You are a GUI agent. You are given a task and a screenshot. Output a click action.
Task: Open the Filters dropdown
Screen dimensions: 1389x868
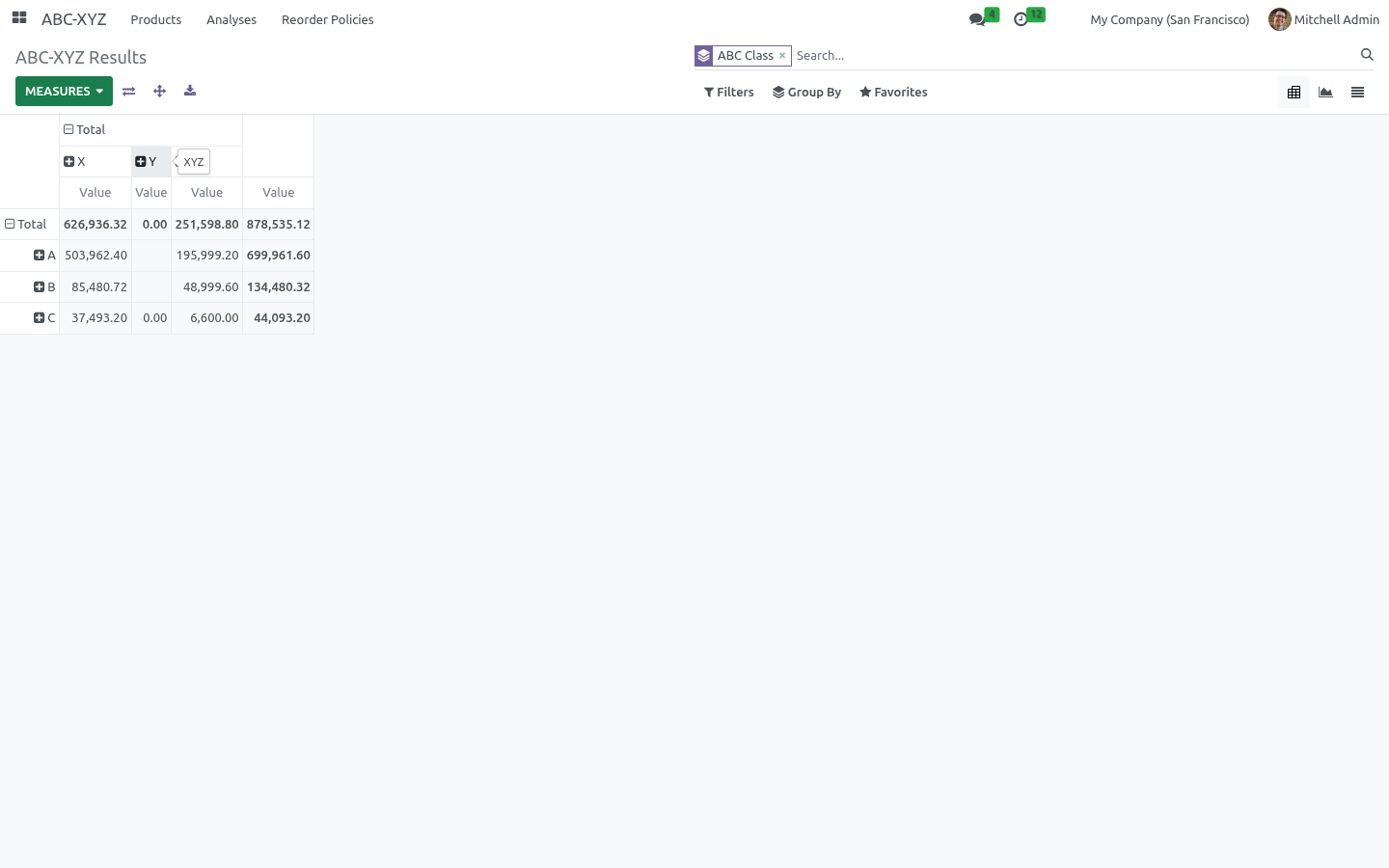pos(729,93)
